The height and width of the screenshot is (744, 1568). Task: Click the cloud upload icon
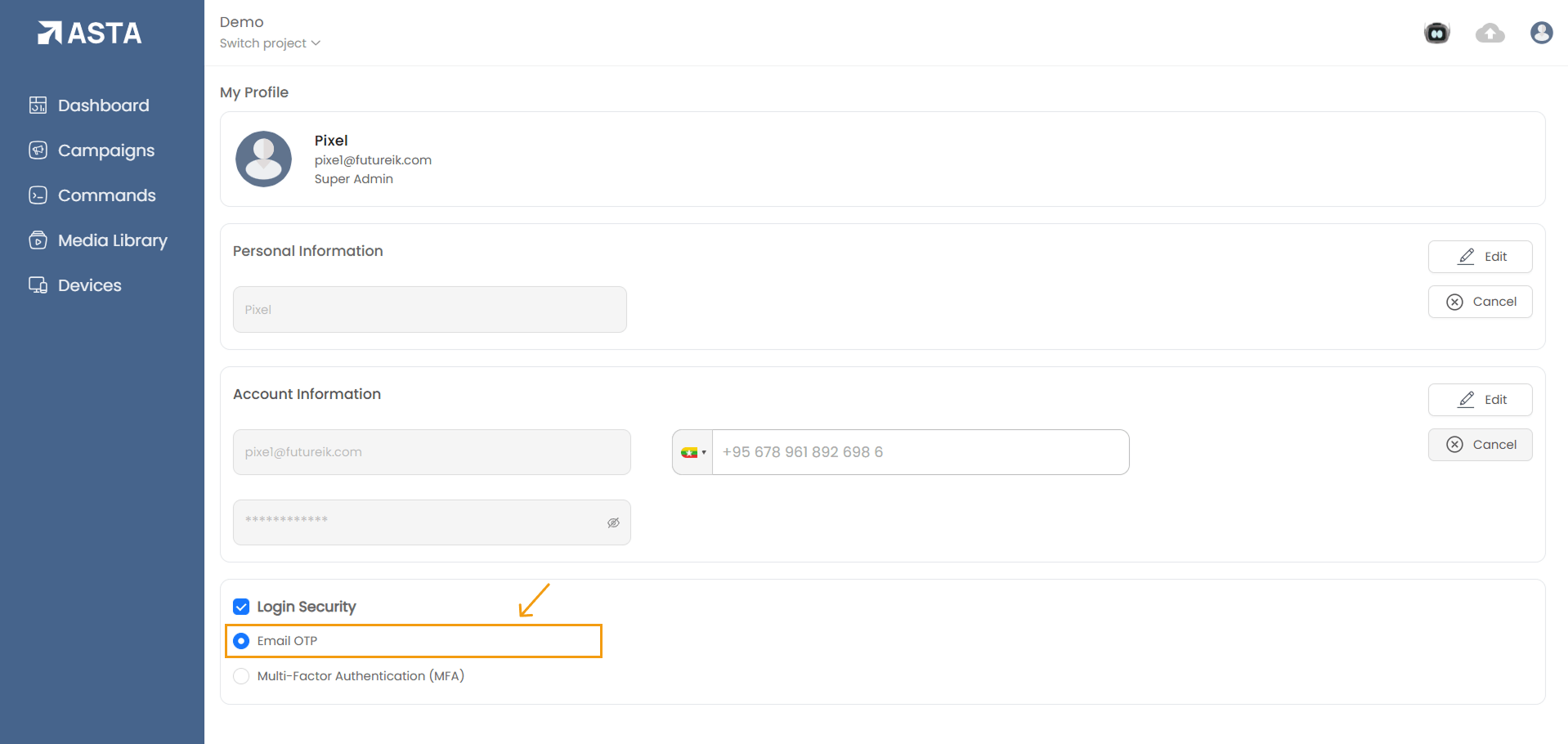(x=1490, y=33)
